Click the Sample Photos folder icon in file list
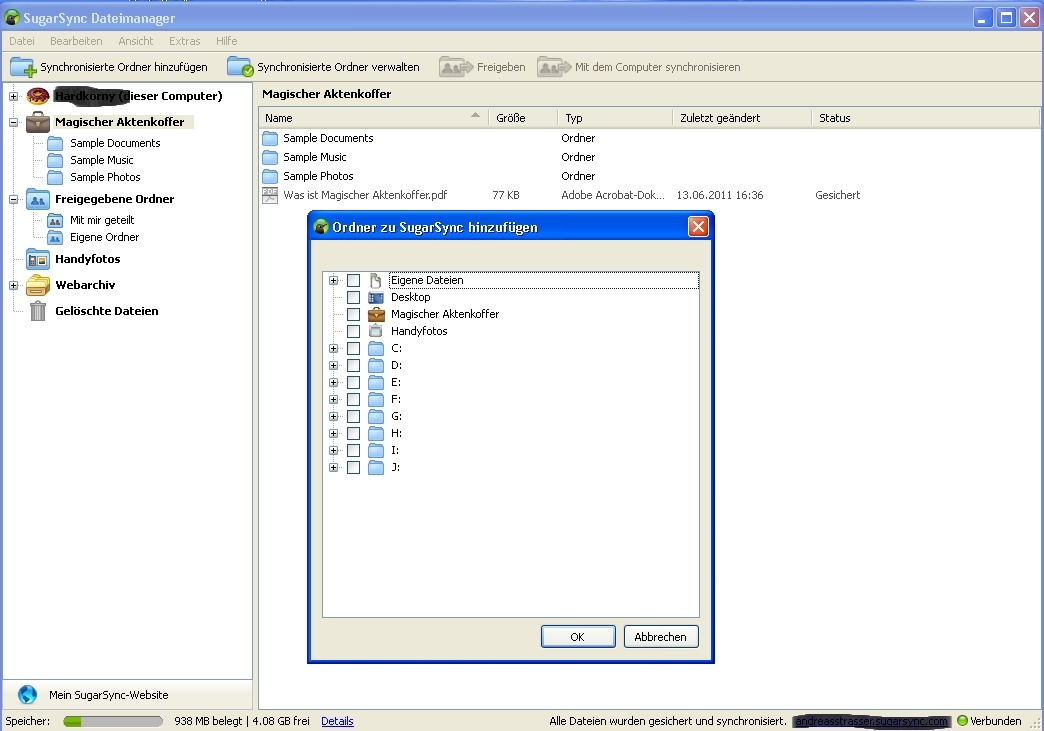Screen dimensions: 1044x731 (x=270, y=176)
